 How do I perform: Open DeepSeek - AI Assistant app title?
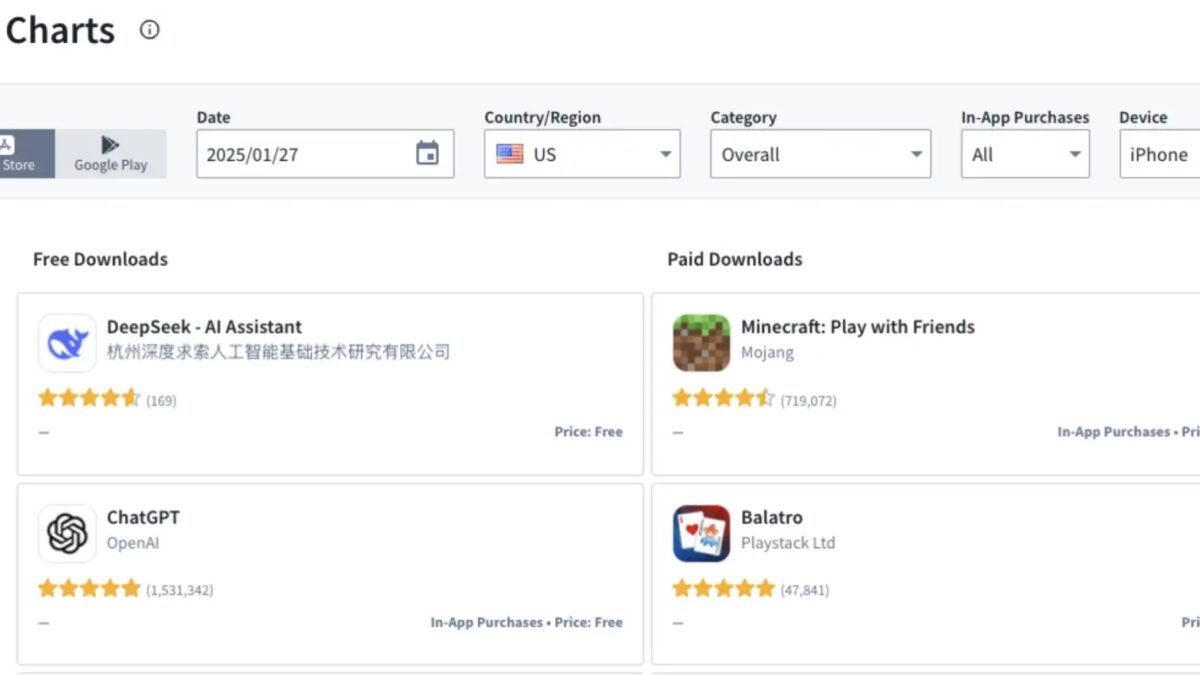[x=204, y=327]
